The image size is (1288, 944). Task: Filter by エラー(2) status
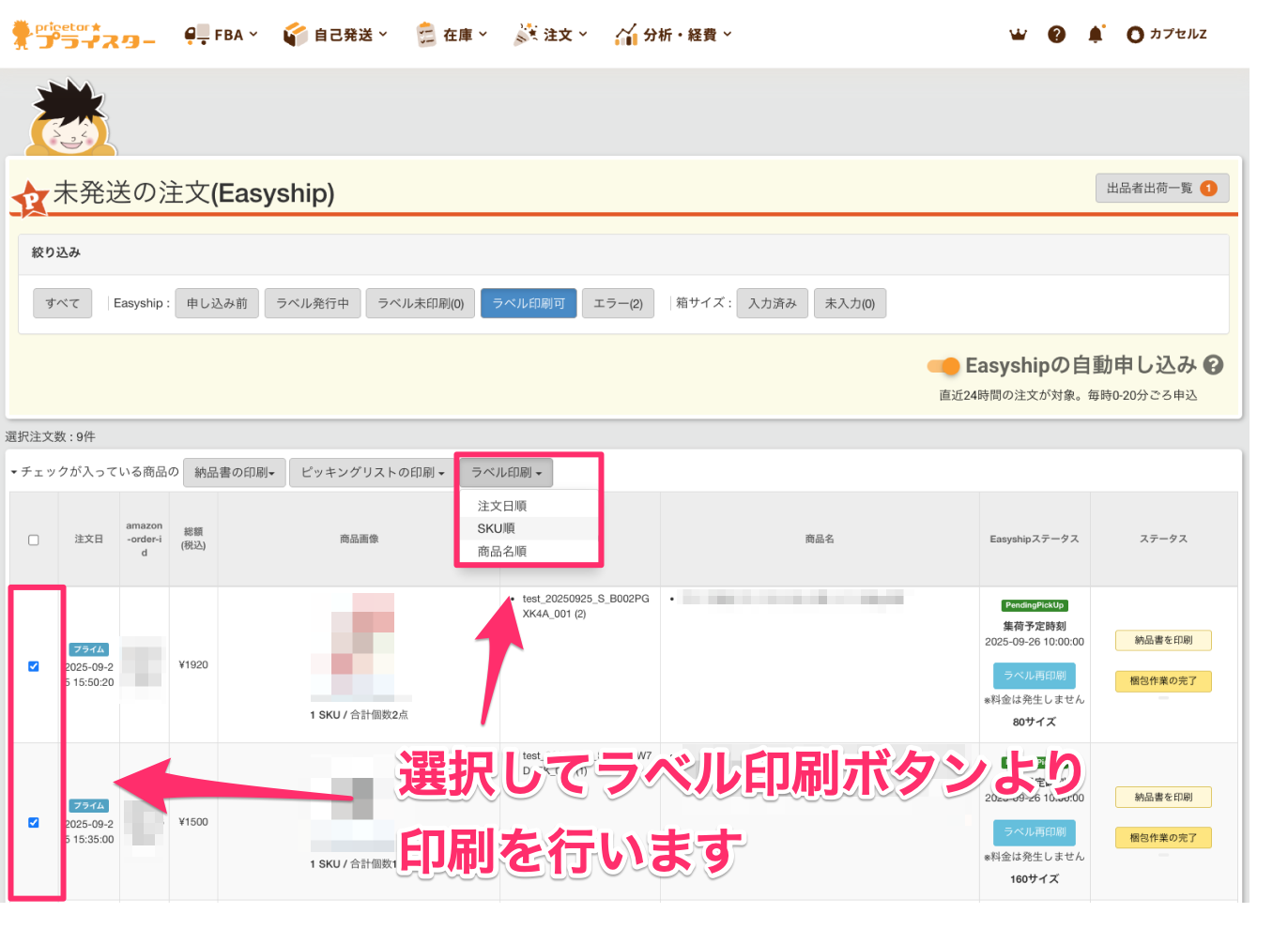pos(618,303)
